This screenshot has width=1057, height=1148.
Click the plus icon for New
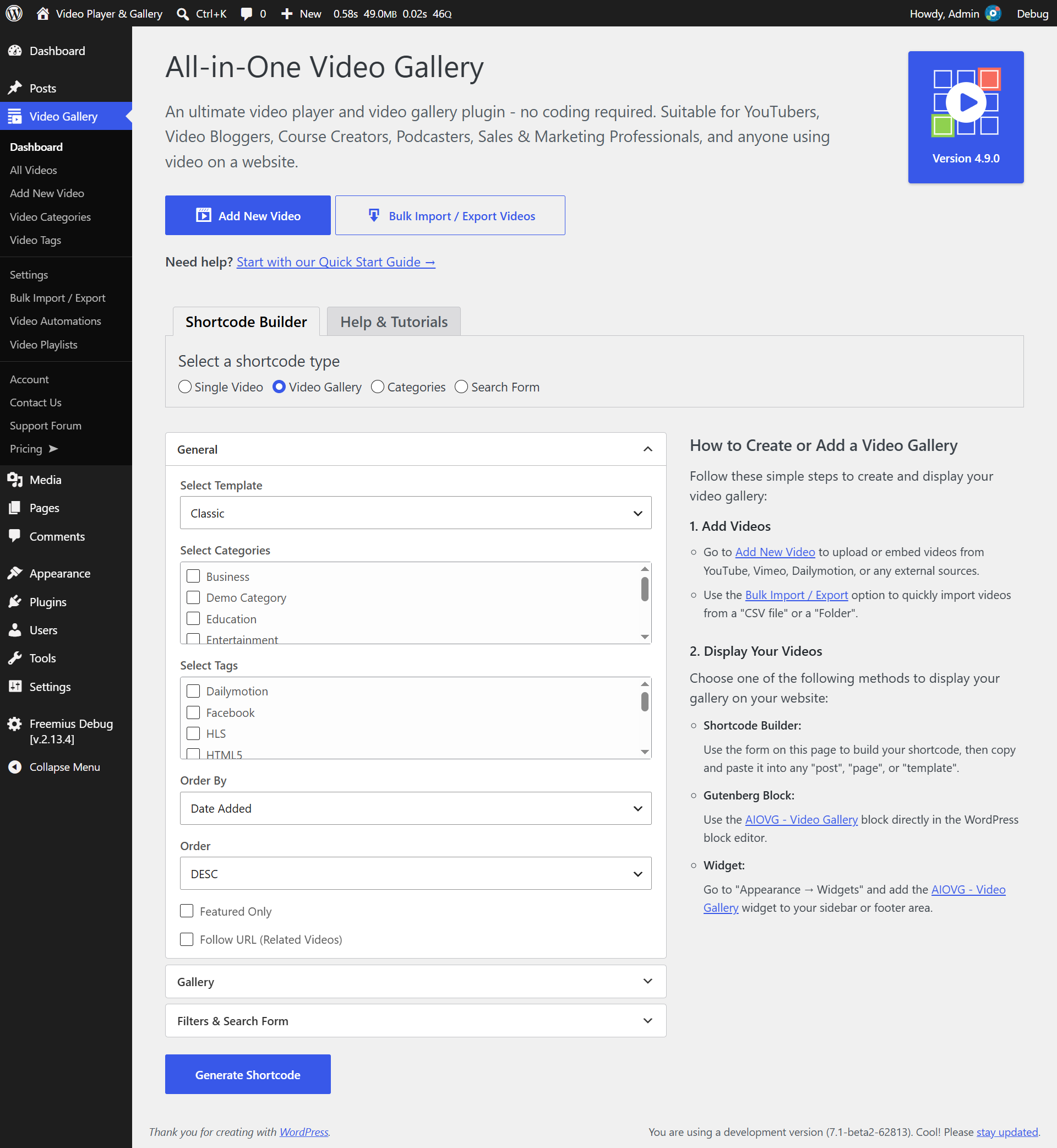(287, 14)
